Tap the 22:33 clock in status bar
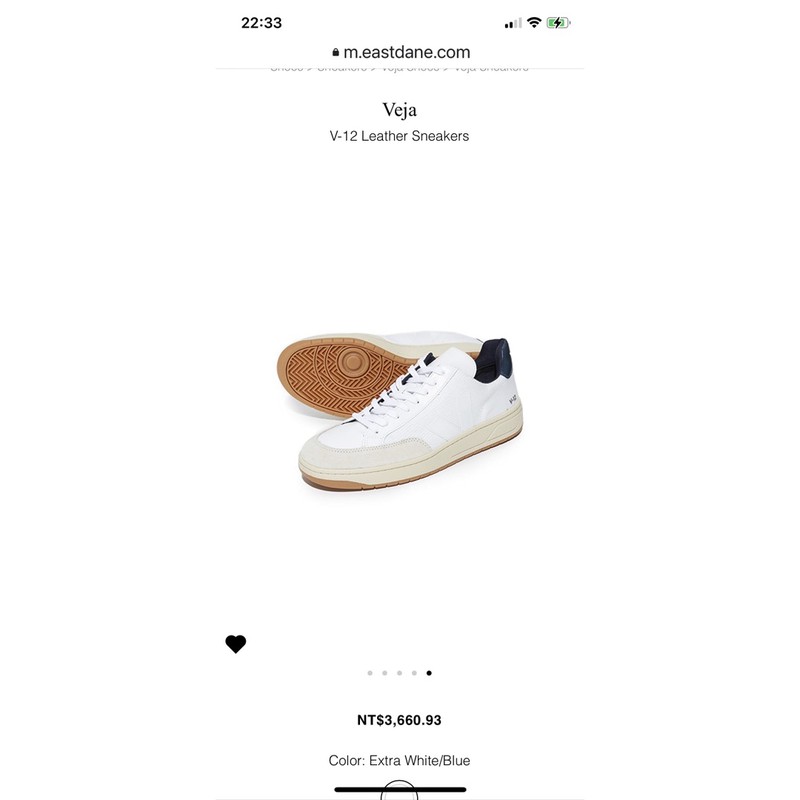The image size is (800, 800). 261,23
